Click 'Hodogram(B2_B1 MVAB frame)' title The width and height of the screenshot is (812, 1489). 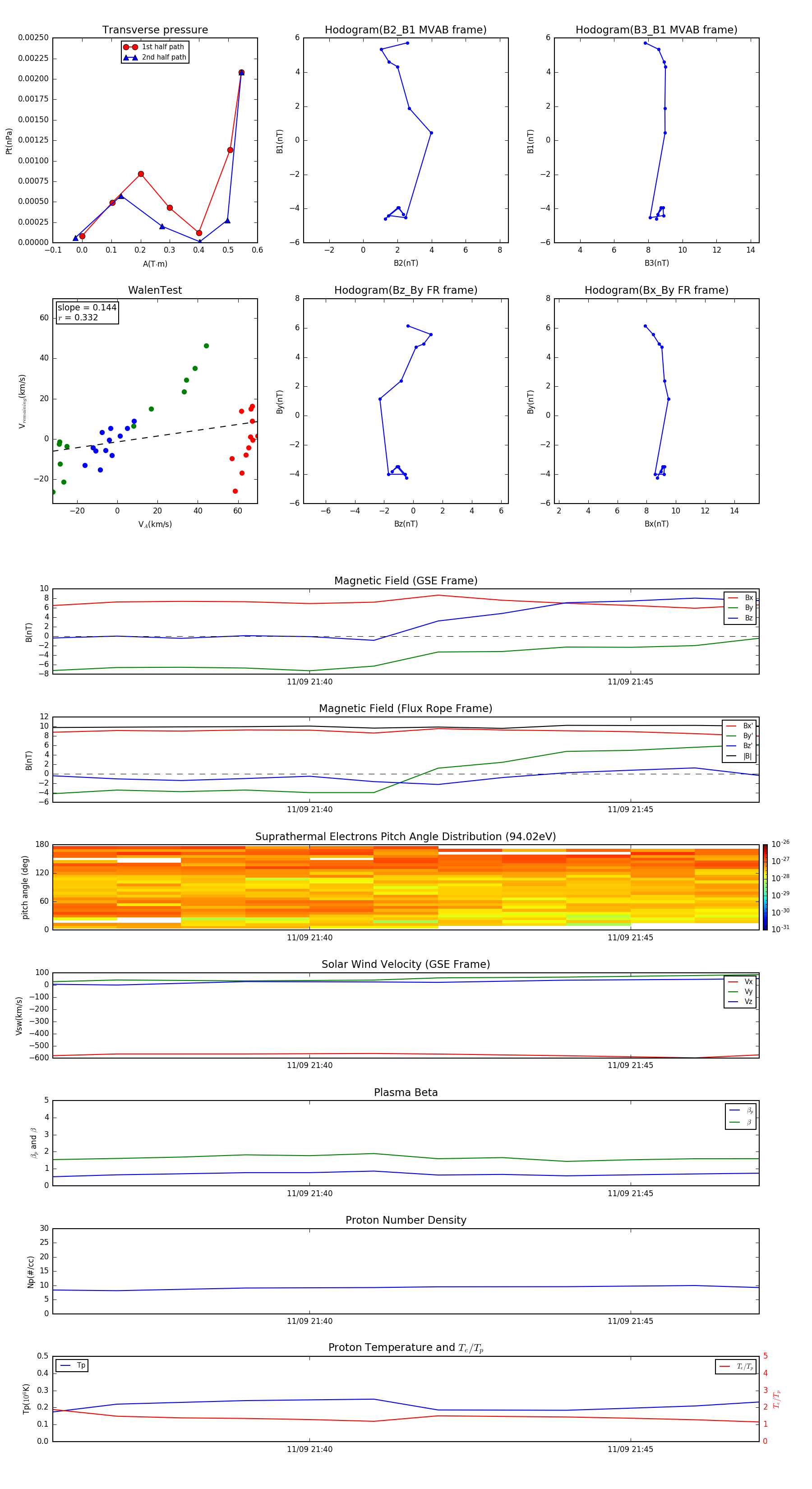pos(406,30)
